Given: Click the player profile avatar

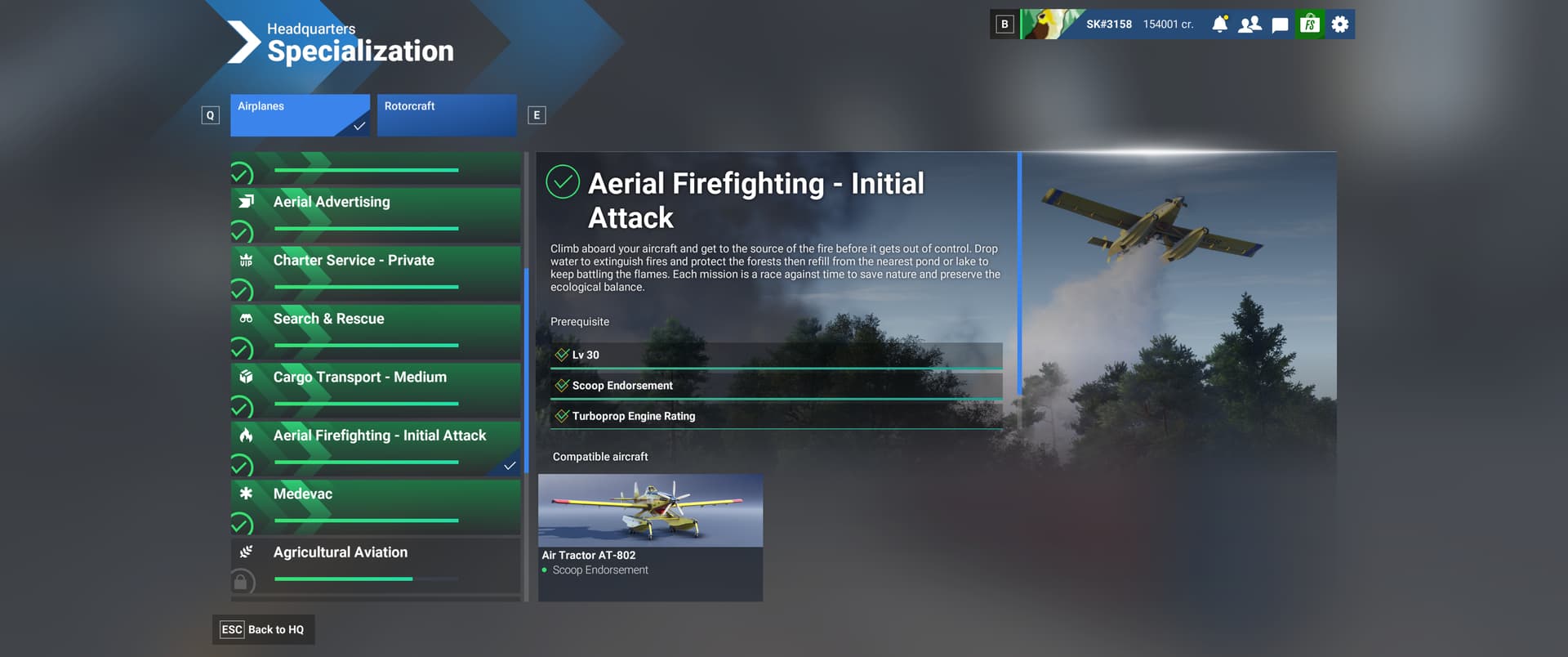Looking at the screenshot, I should click(x=1049, y=25).
